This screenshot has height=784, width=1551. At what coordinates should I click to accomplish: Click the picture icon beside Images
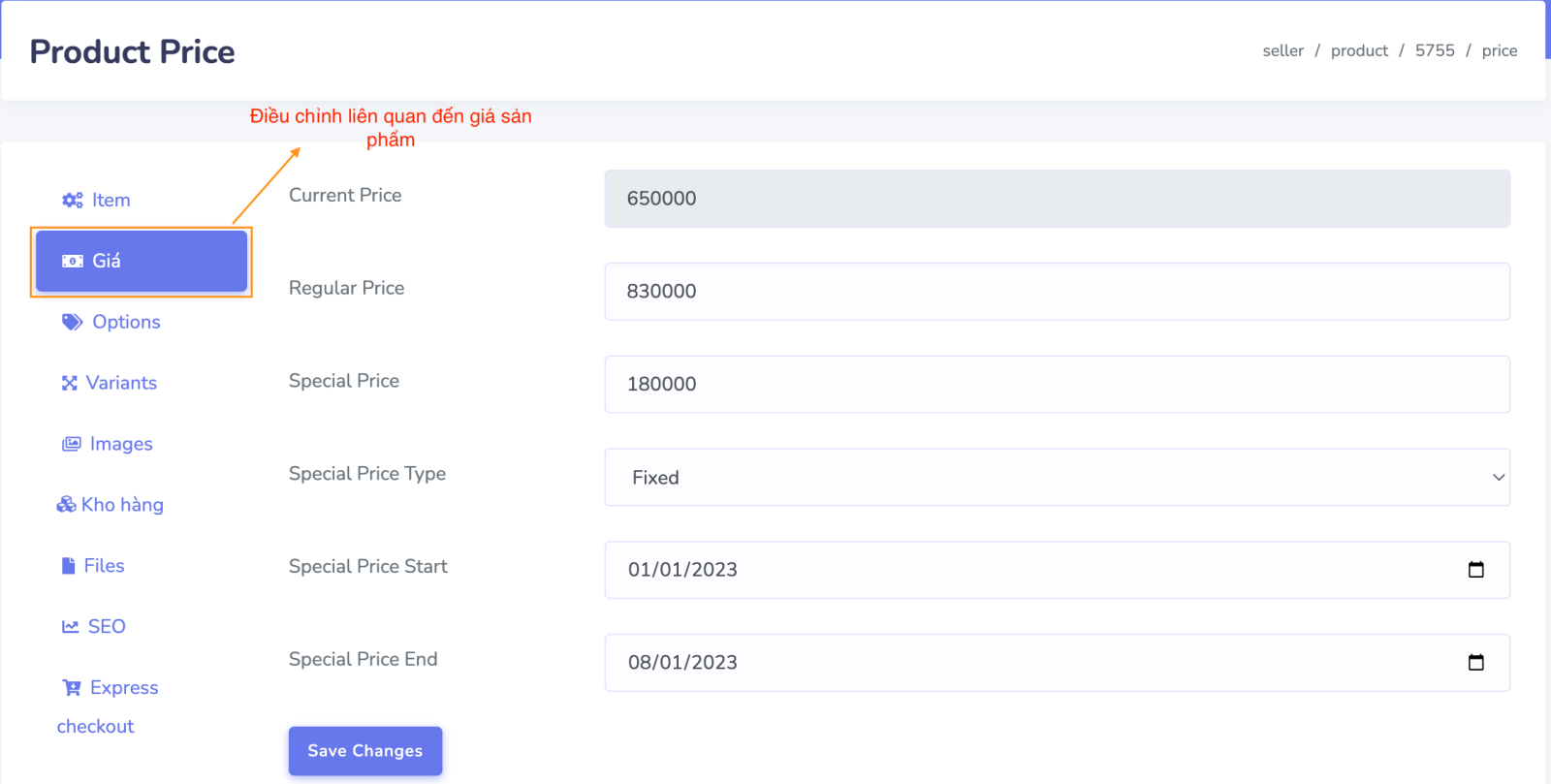[x=71, y=444]
